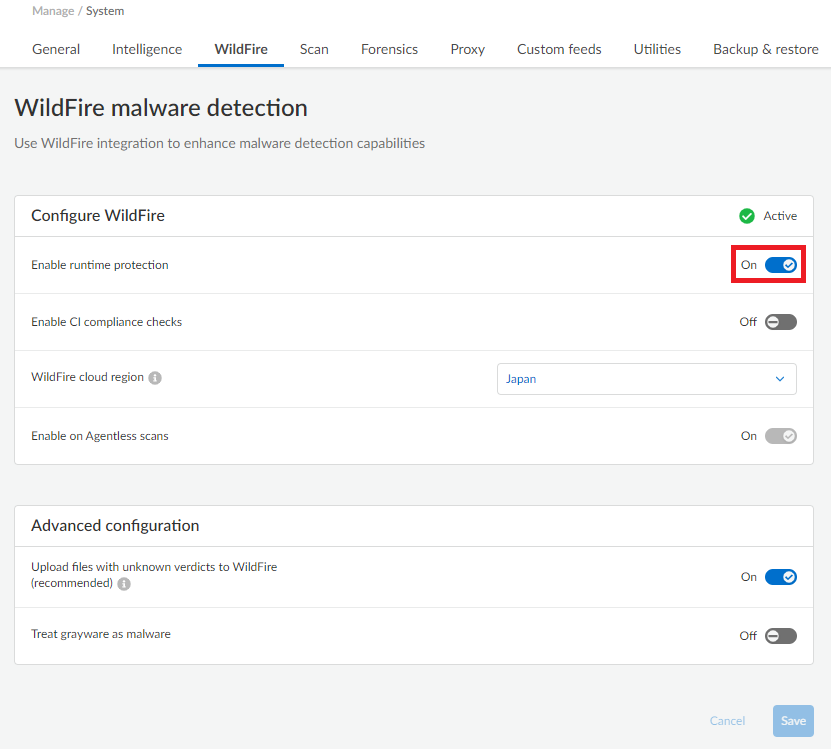Click the Active status text
The width and height of the screenshot is (831, 749).
pyautogui.click(x=780, y=216)
